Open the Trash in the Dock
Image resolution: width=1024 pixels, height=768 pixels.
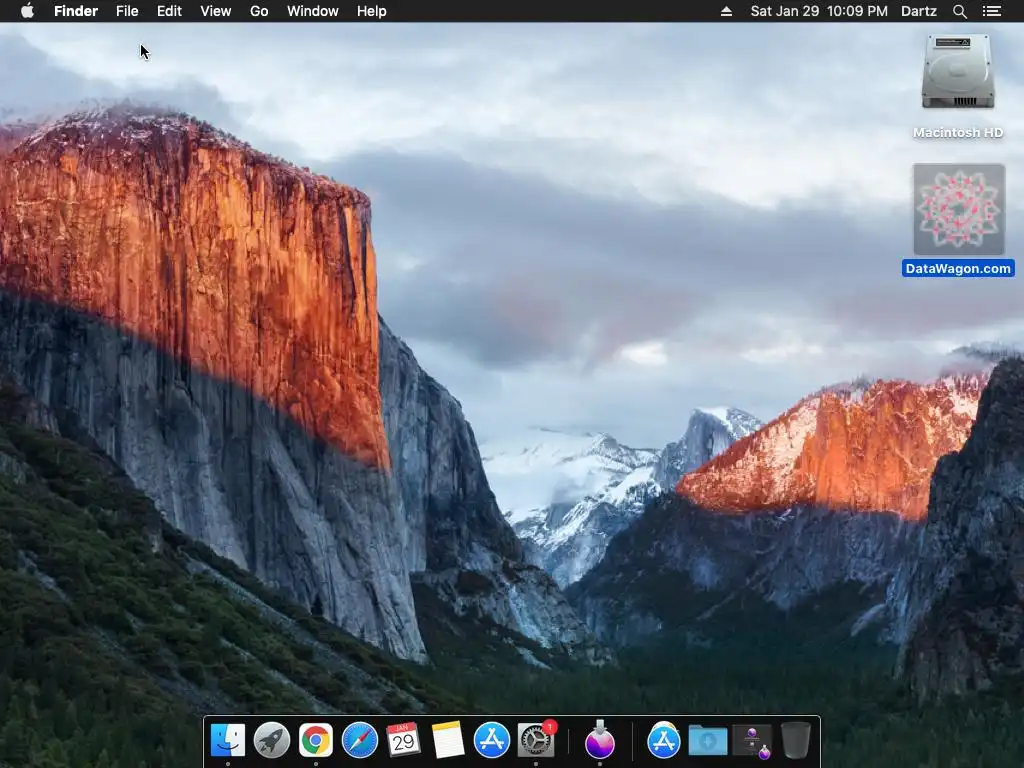795,740
